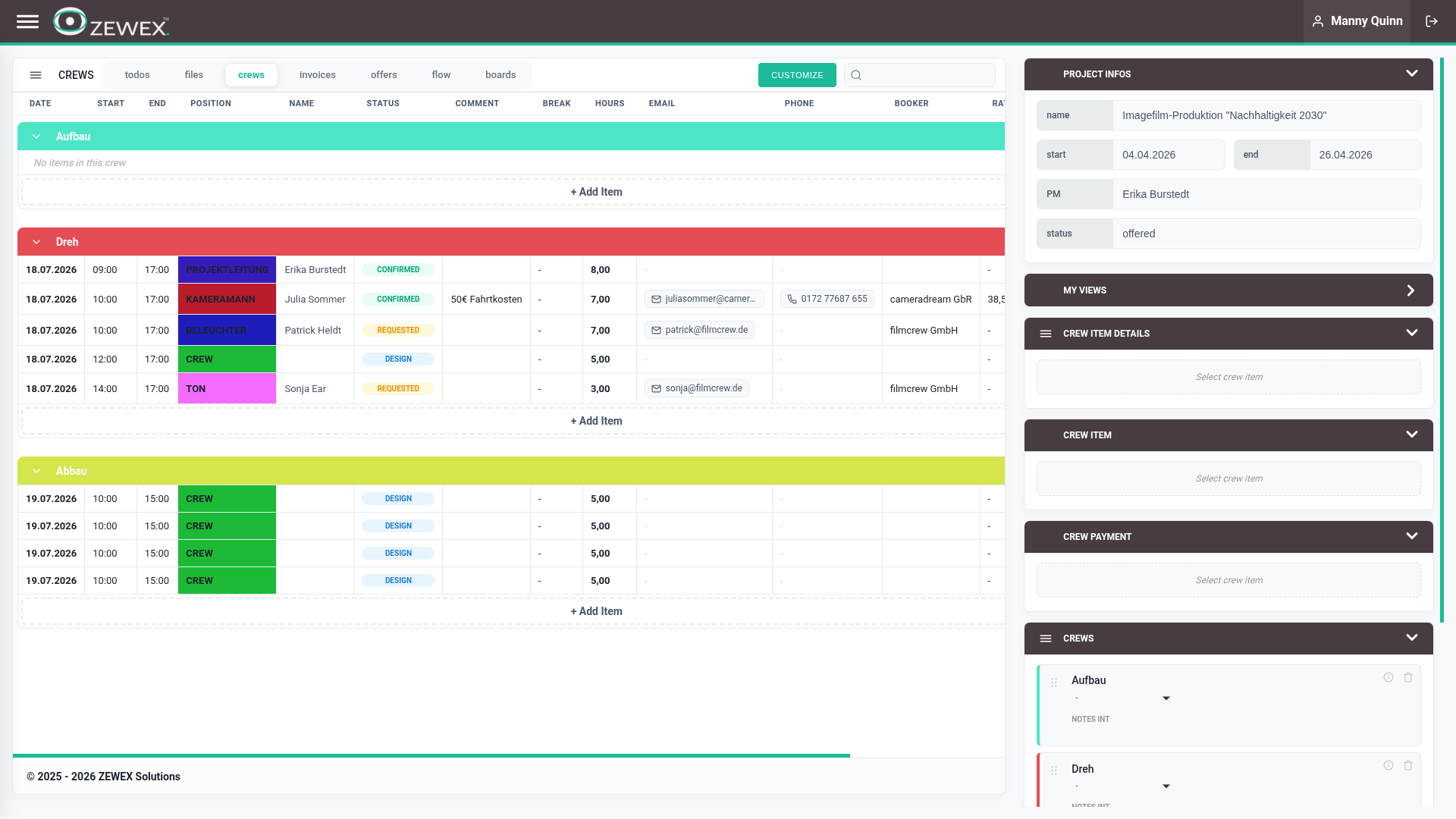Click the info icon on the Dreh crew card

tap(1389, 765)
